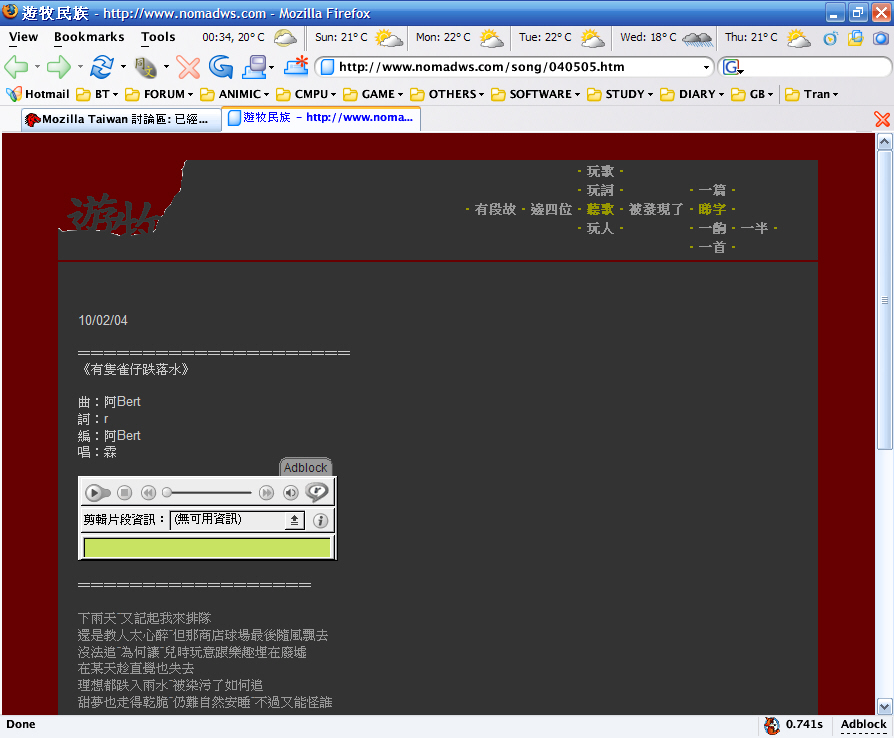Image resolution: width=894 pixels, height=738 pixels.
Task: Click the Google G search engine icon
Action: click(732, 67)
